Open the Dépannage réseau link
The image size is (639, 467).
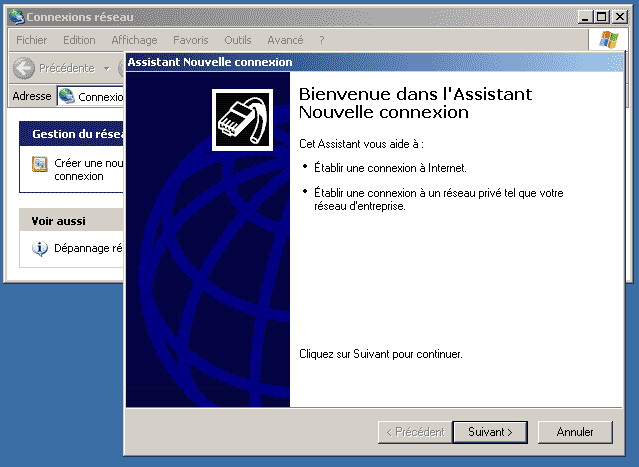coord(88,248)
